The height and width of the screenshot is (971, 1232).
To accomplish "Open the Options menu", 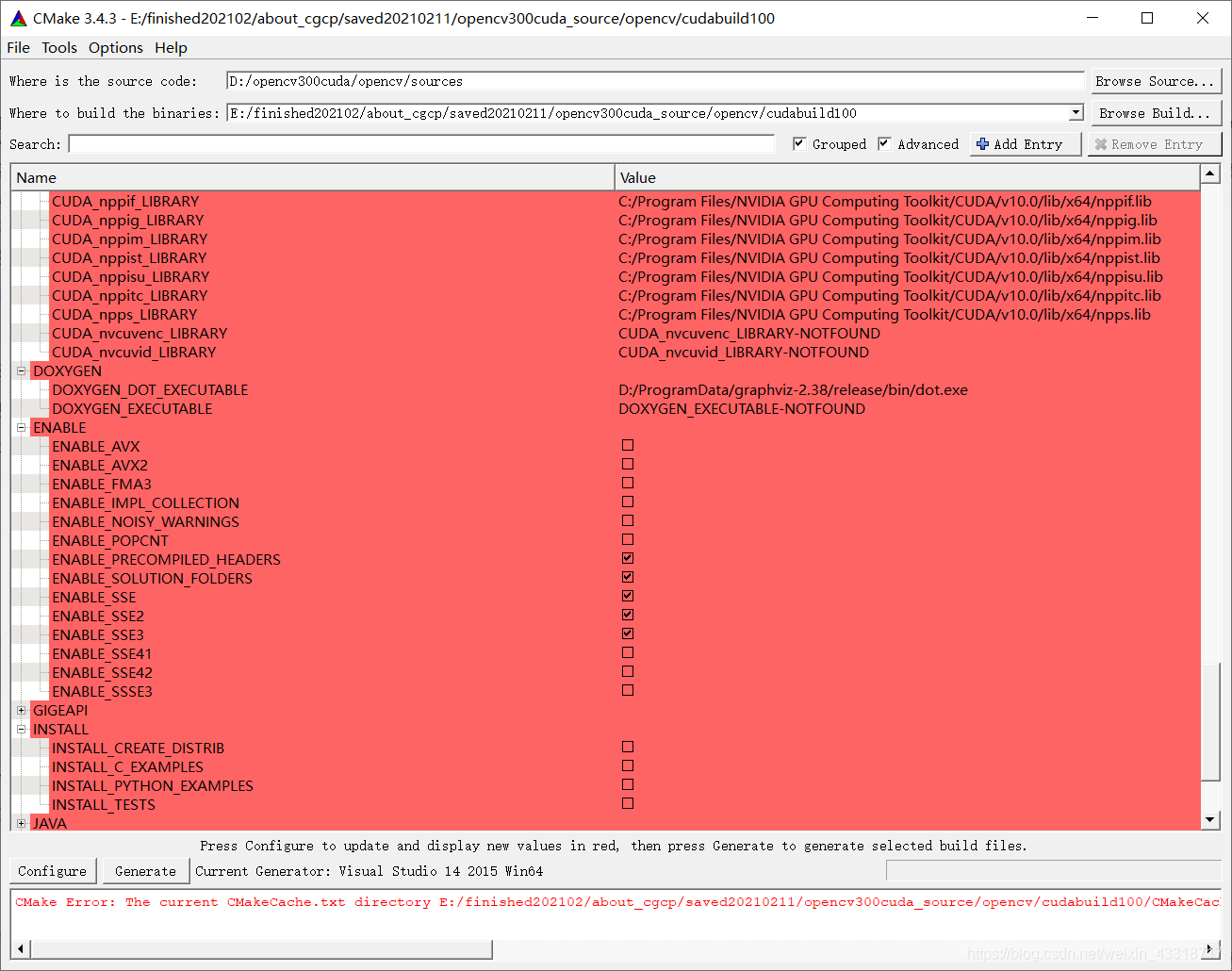I will (116, 47).
